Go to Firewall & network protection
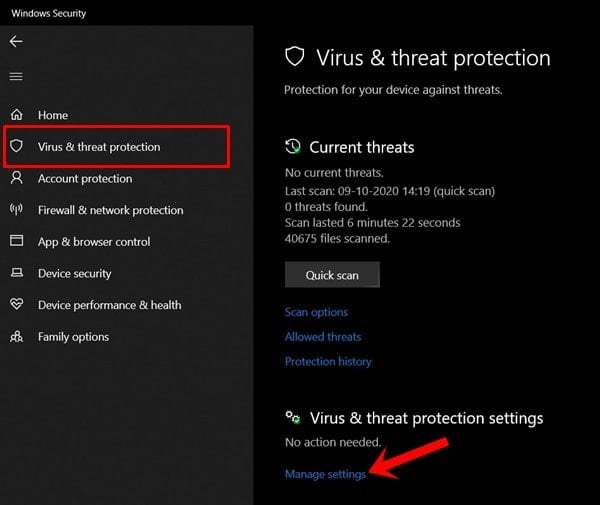600x505 pixels. (110, 210)
